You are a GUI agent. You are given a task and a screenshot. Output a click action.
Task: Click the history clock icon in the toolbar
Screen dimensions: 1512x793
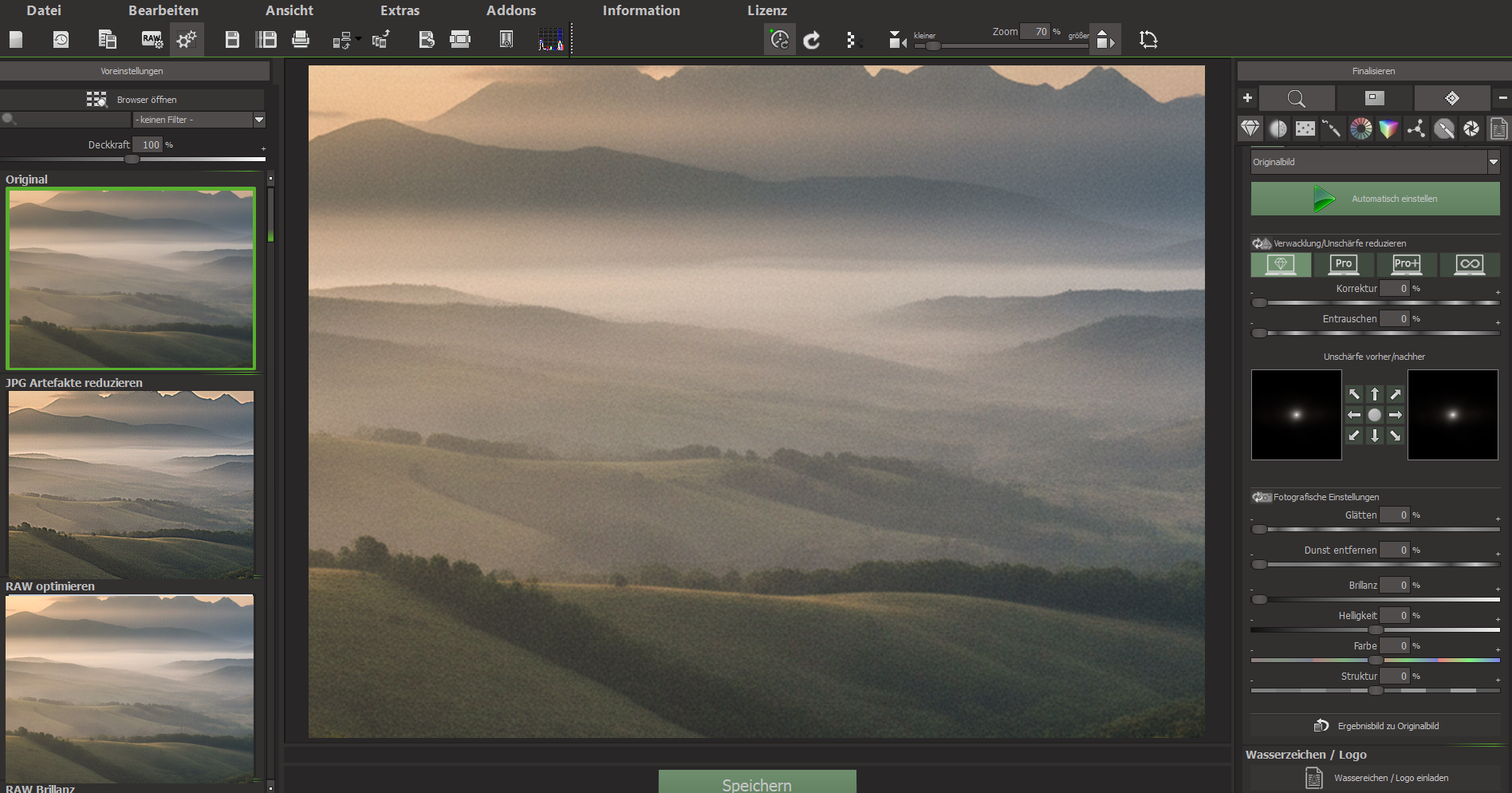click(x=61, y=39)
